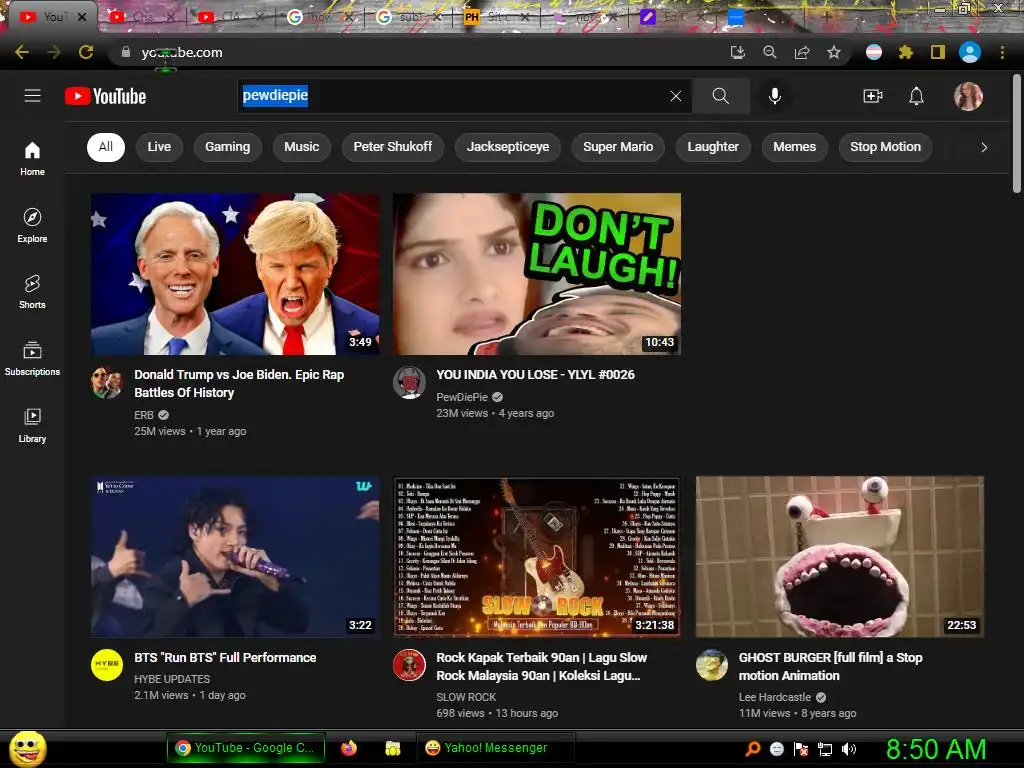
Task: Click the YouTube logo
Action: (x=106, y=96)
